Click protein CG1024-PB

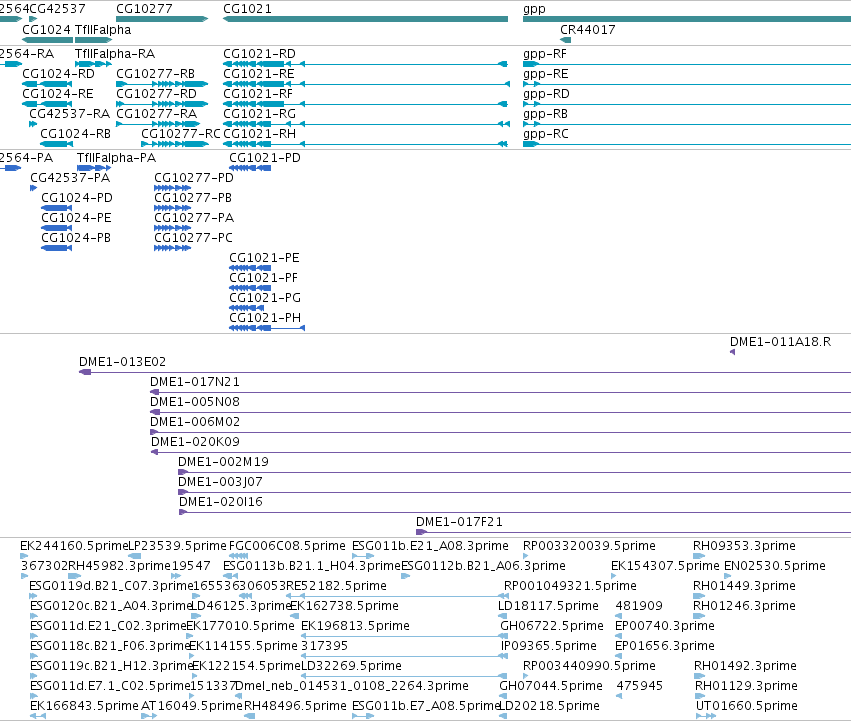76,238
